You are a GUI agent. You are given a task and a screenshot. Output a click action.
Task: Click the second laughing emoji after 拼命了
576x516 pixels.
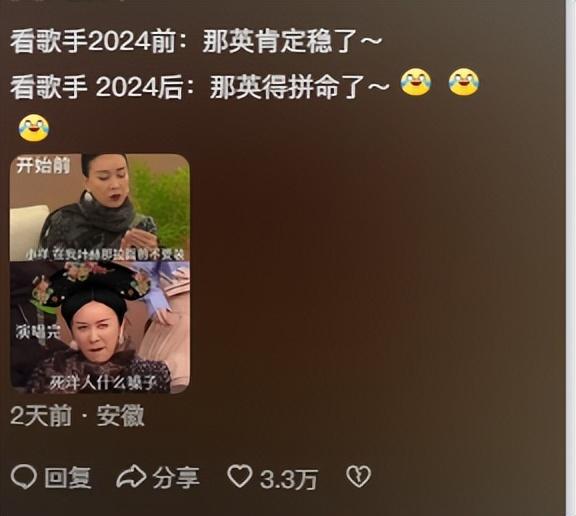coord(464,82)
